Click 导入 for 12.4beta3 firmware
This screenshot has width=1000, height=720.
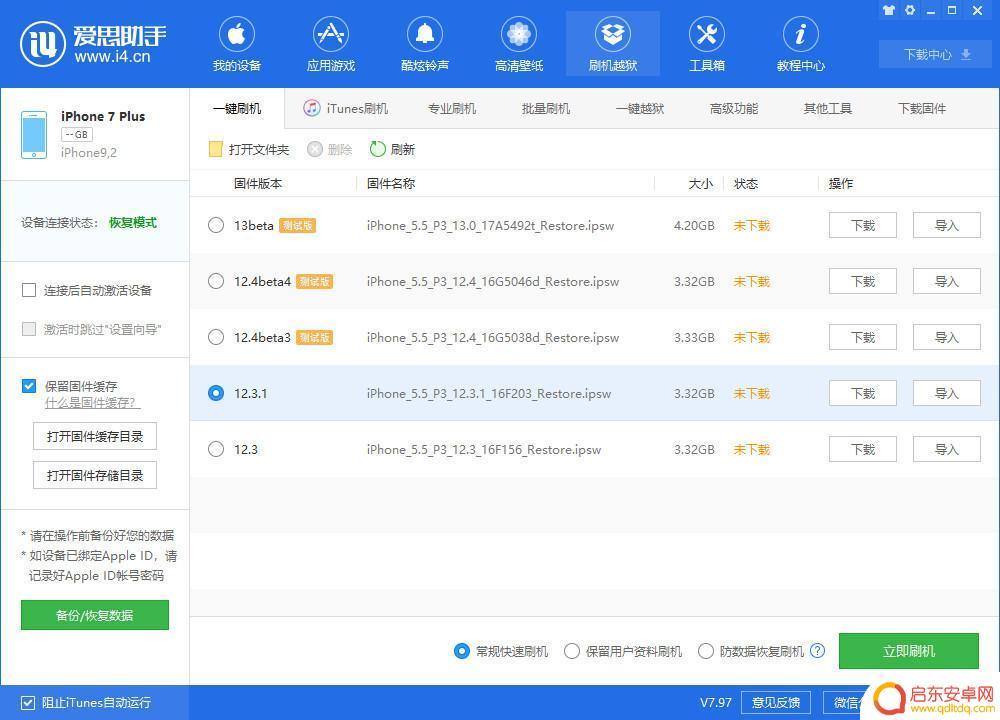click(947, 337)
